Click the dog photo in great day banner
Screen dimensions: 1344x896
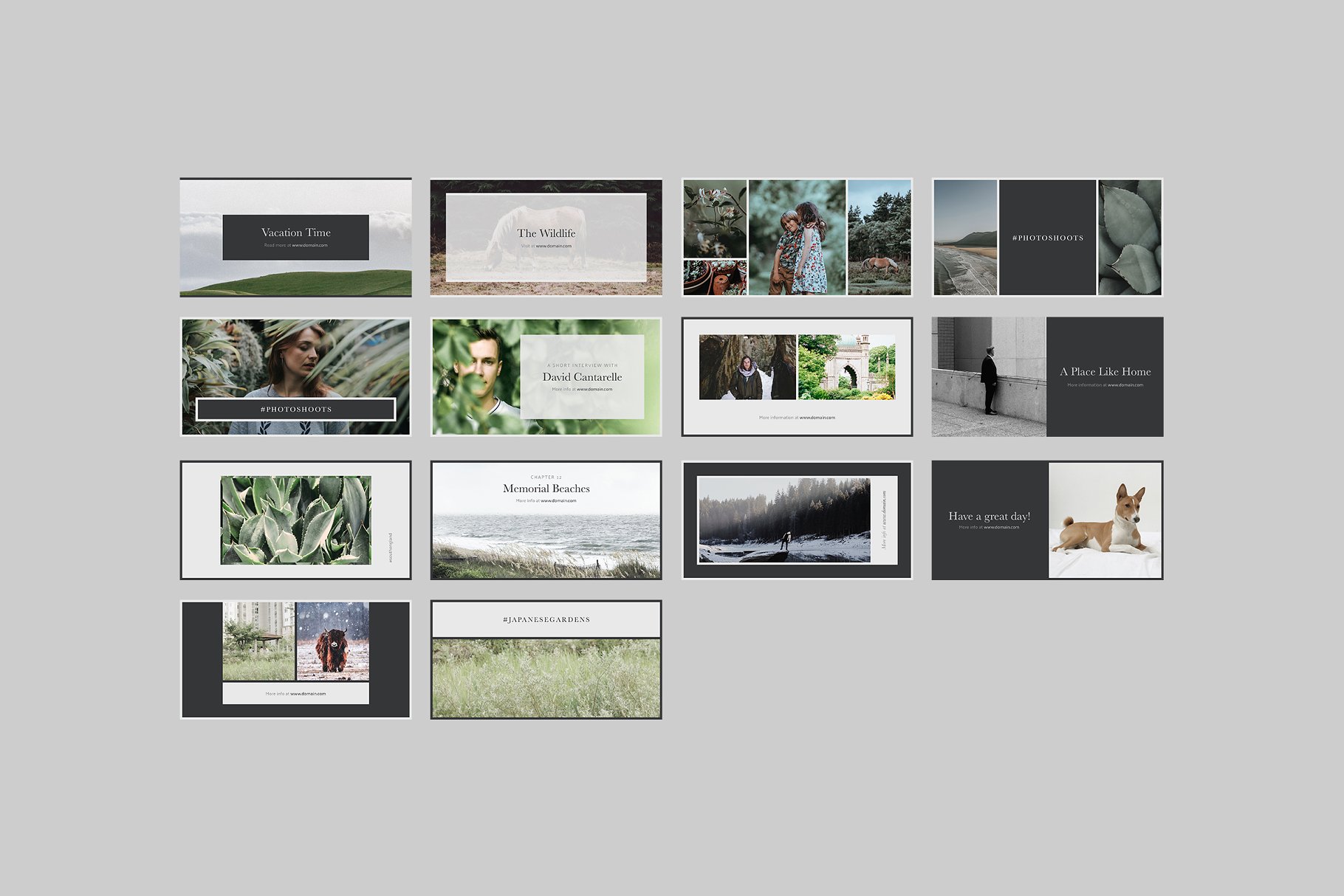[1105, 520]
